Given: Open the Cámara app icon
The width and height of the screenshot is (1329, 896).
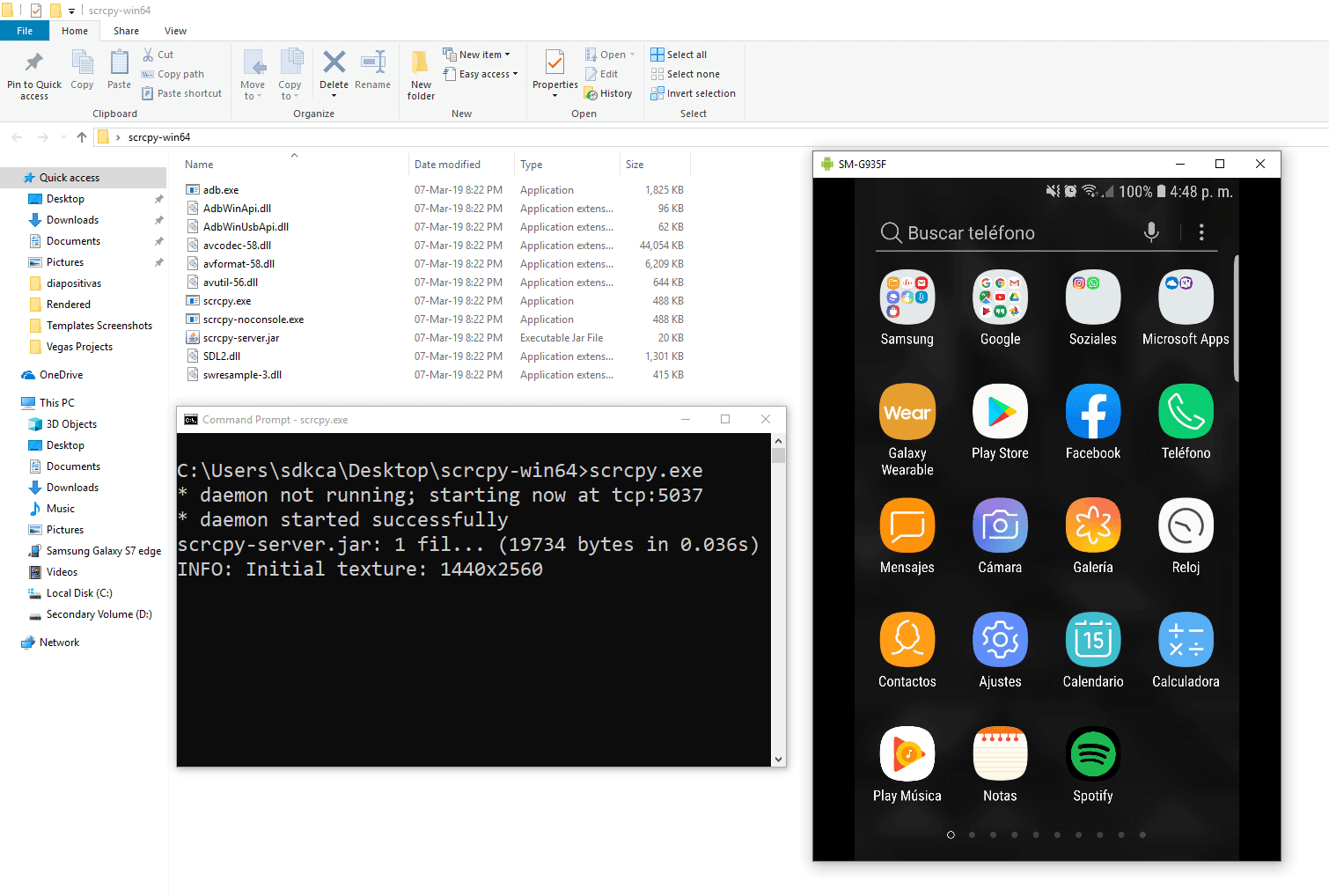Looking at the screenshot, I should pos(1000,525).
